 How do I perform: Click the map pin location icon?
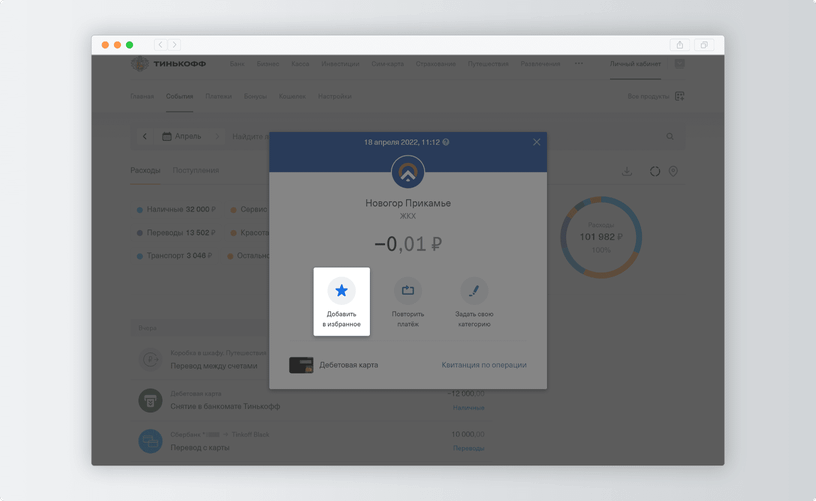click(x=673, y=171)
